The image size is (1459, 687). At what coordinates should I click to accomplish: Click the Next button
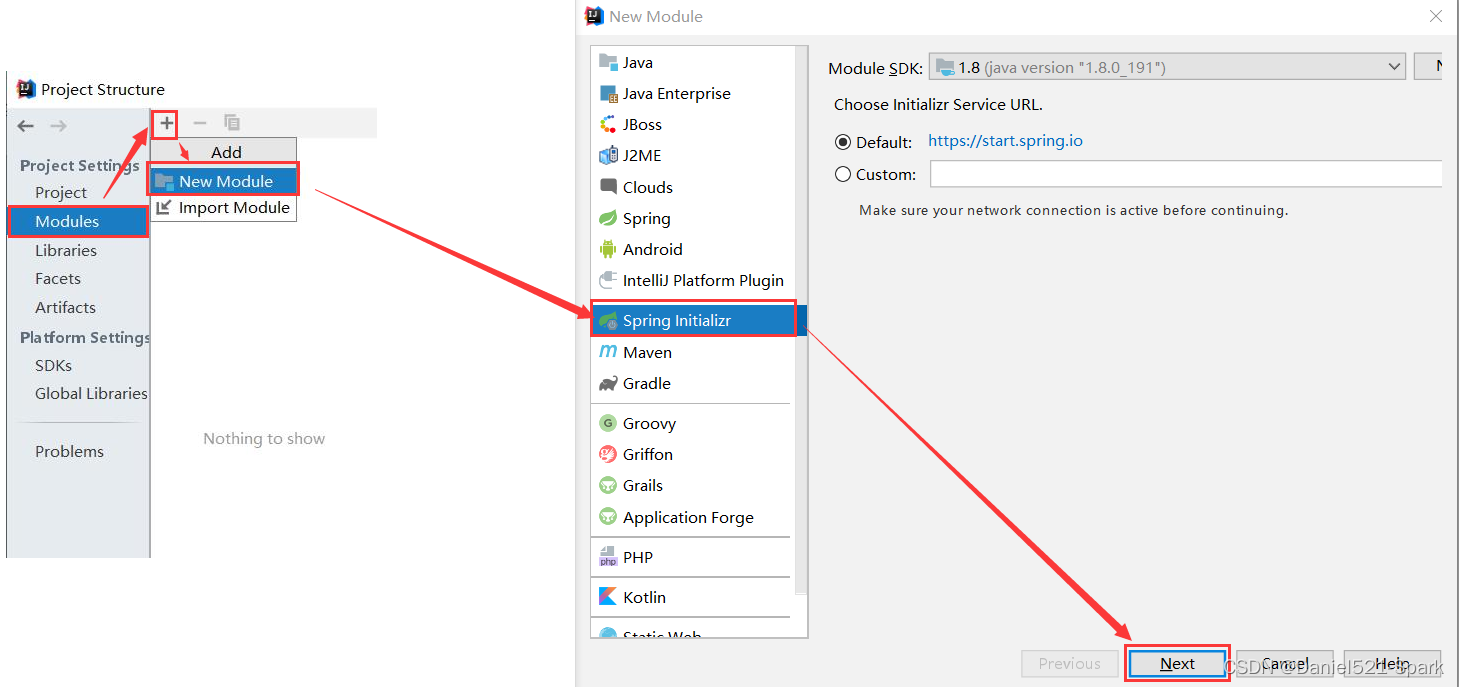click(1177, 663)
